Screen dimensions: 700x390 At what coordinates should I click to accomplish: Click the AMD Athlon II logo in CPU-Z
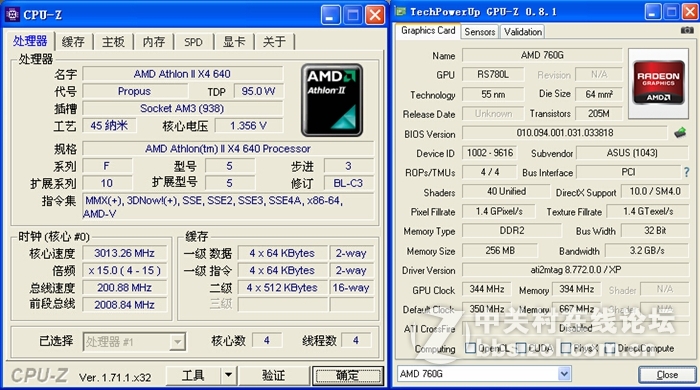click(x=332, y=100)
